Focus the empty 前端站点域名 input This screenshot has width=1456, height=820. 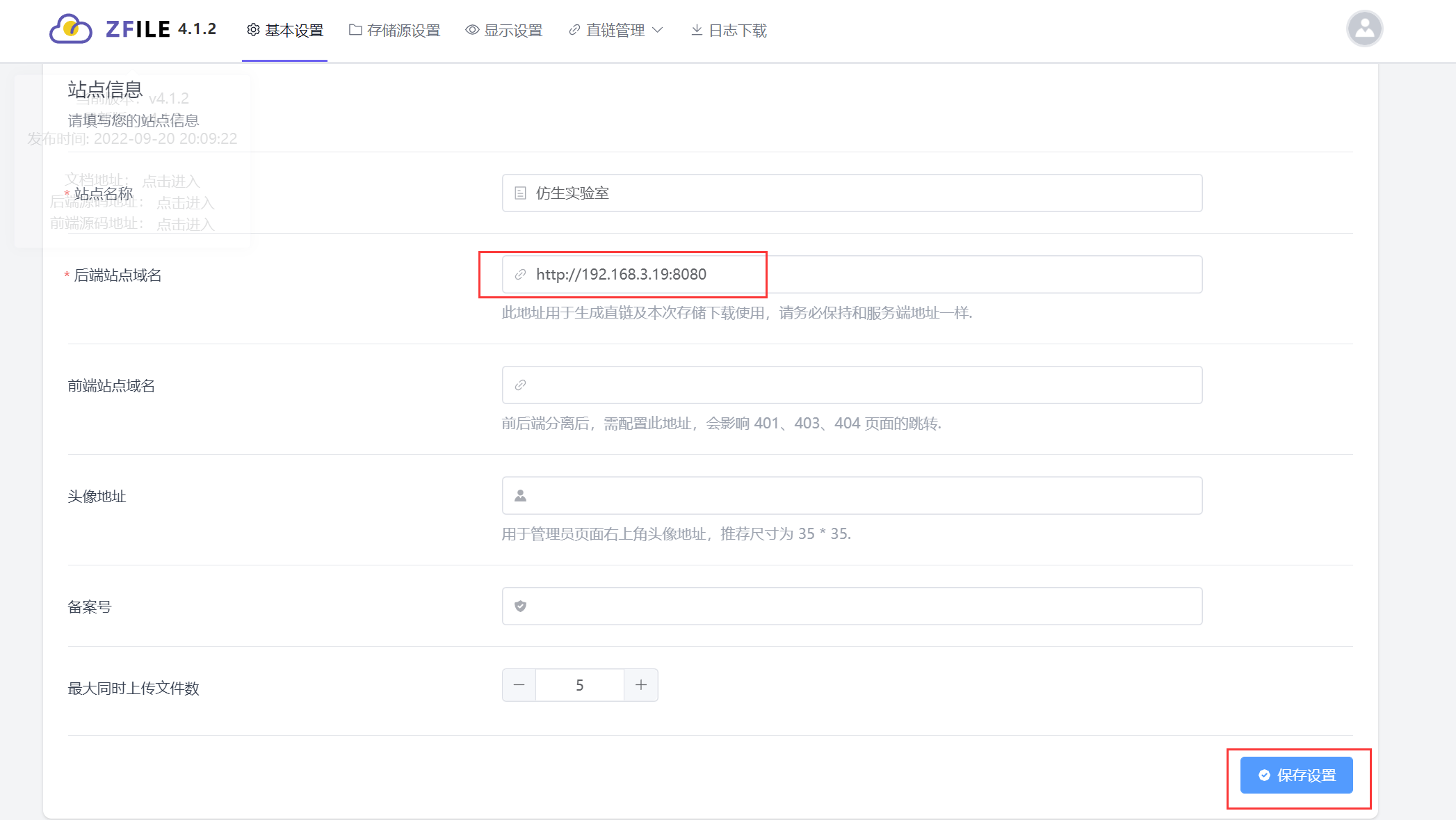(852, 385)
